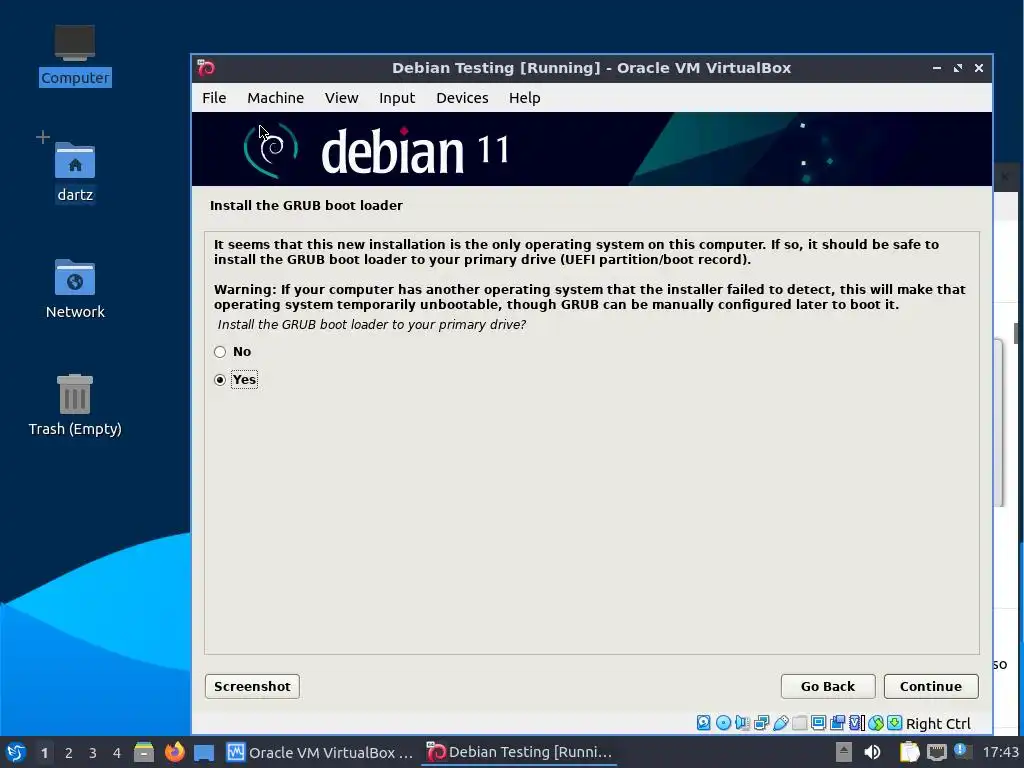Screen dimensions: 1024x768
Task: Open the USB devices indicator in VirtualBox status bar
Action: [780, 723]
